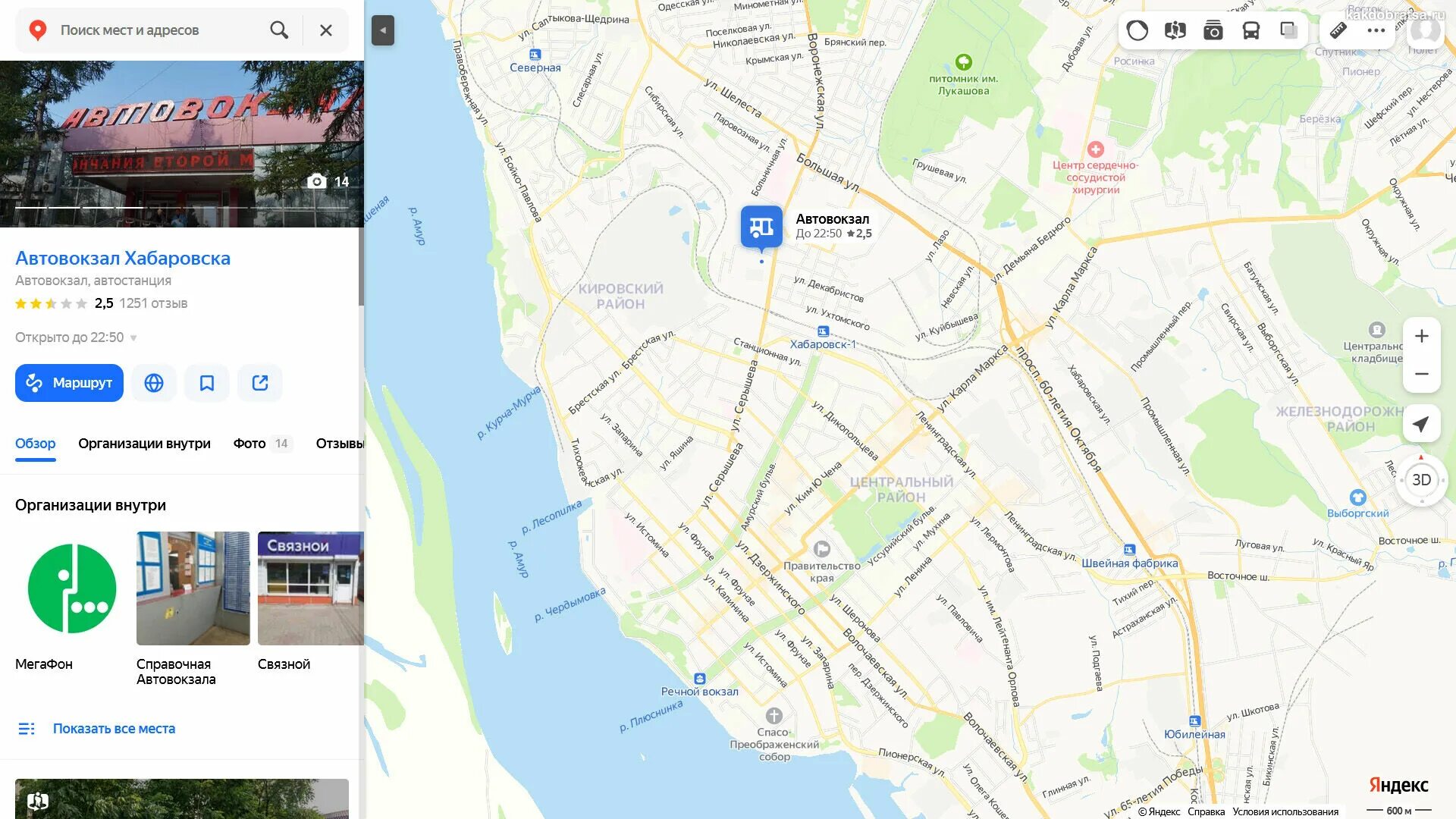Viewport: 1456px width, 819px height.
Task: Open the three-dots more menu
Action: 1376,30
